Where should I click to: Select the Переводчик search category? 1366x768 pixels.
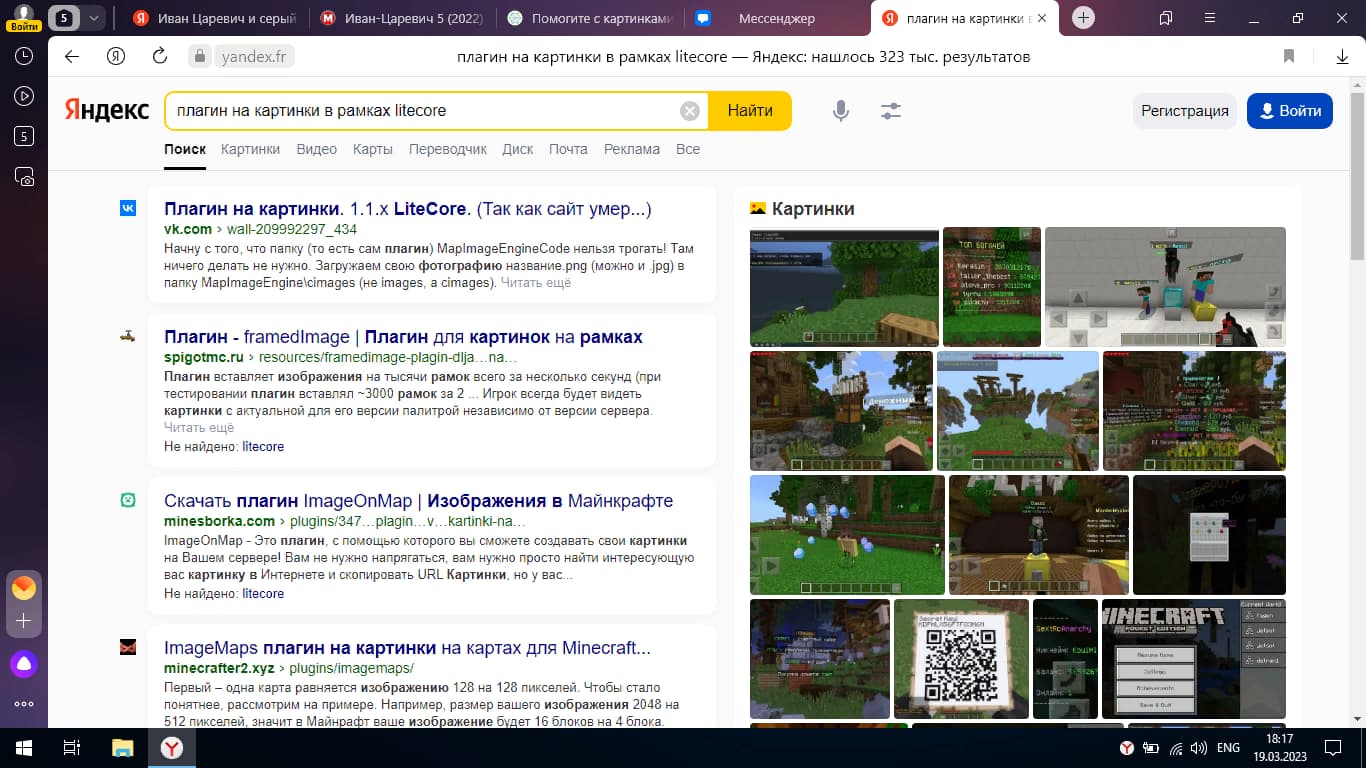point(447,149)
